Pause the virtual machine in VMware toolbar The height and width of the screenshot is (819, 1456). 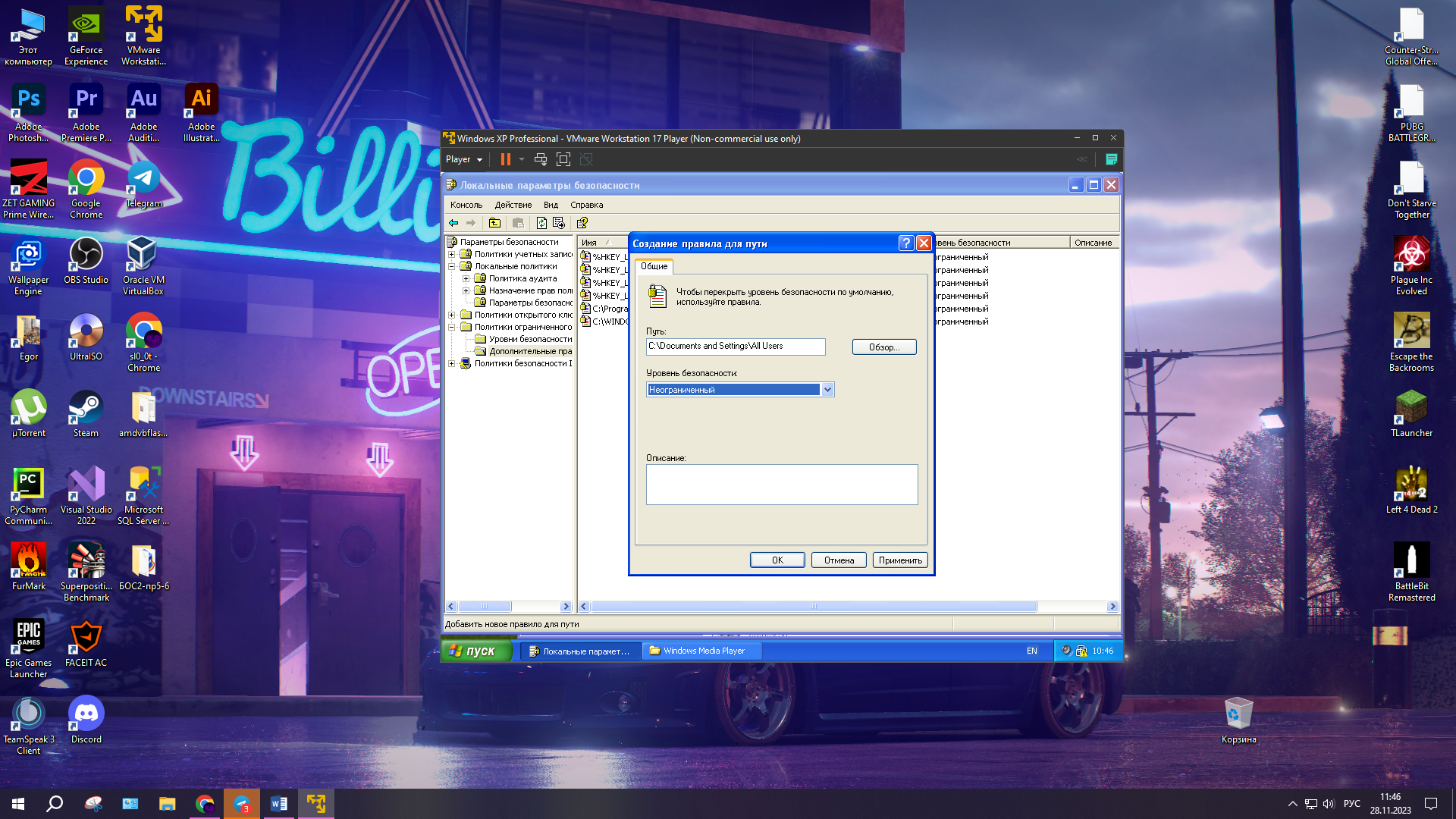click(505, 159)
